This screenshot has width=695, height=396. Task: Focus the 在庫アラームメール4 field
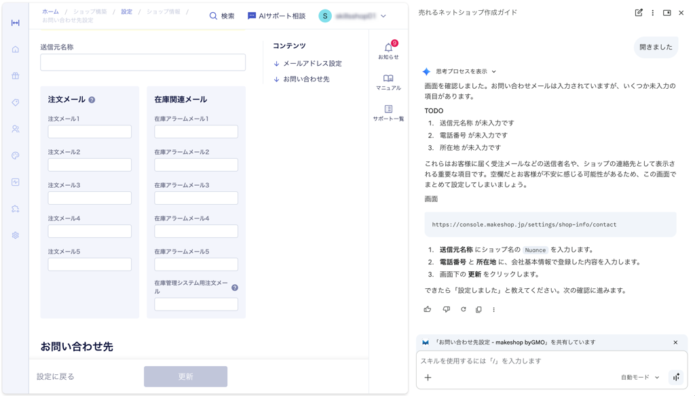click(x=196, y=231)
